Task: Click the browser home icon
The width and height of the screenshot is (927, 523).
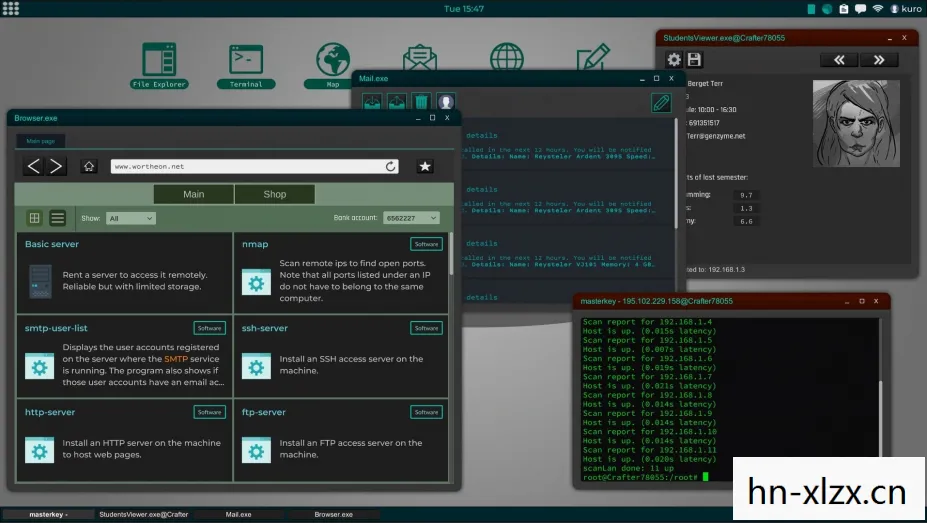Action: click(x=89, y=166)
